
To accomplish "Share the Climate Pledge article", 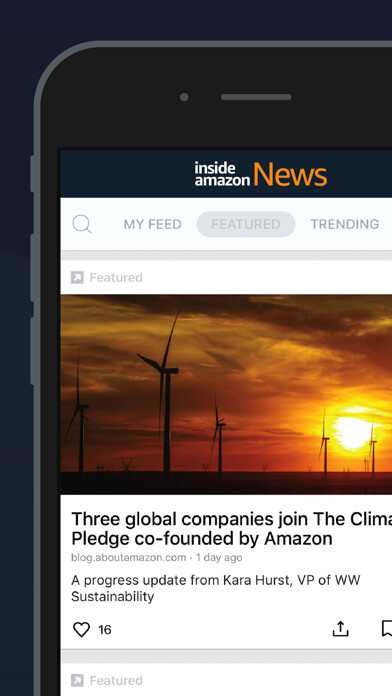I will point(341,629).
